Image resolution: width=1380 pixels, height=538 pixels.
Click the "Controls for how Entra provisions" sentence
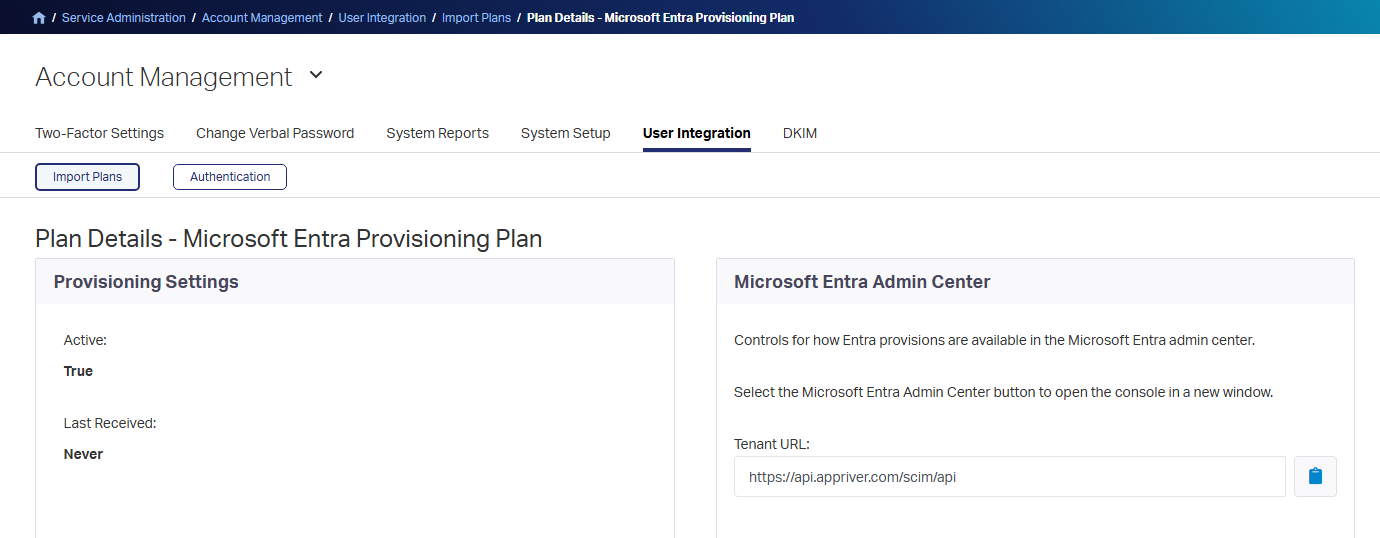click(994, 340)
